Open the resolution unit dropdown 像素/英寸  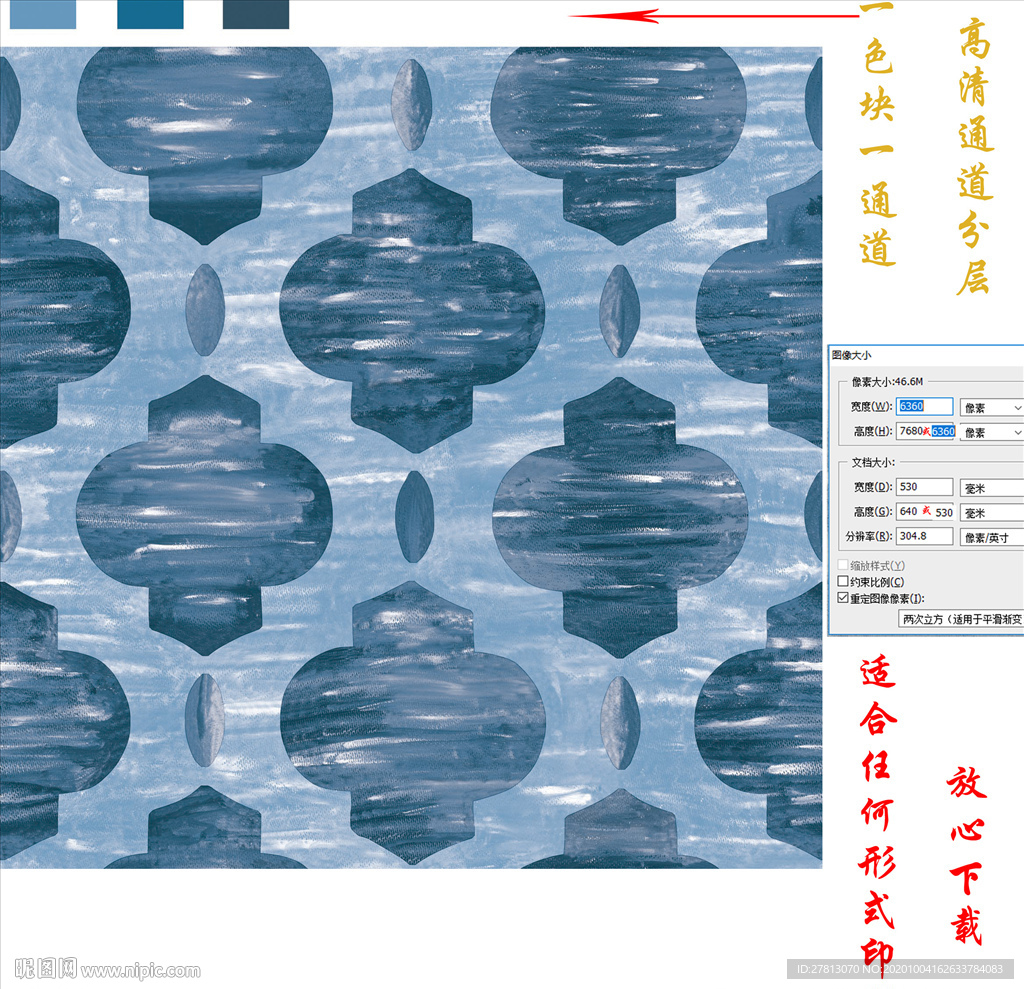point(991,538)
